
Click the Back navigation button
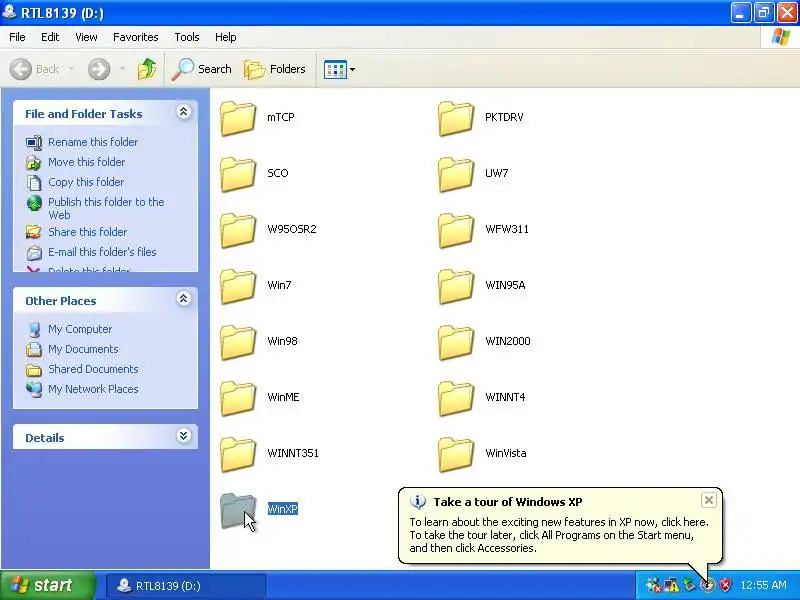(x=35, y=69)
